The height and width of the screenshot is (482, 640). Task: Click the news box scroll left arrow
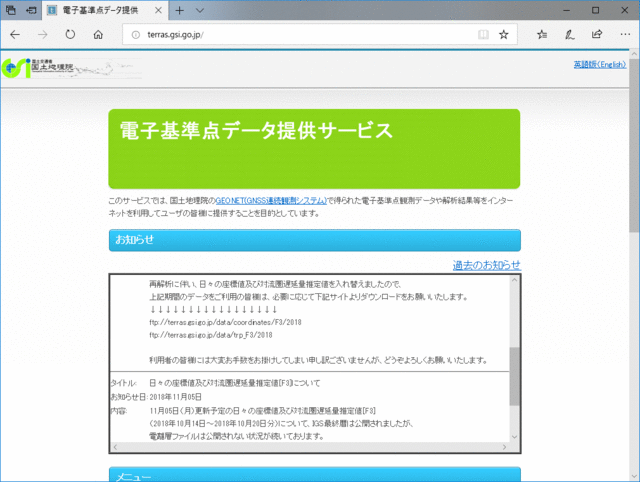115,447
